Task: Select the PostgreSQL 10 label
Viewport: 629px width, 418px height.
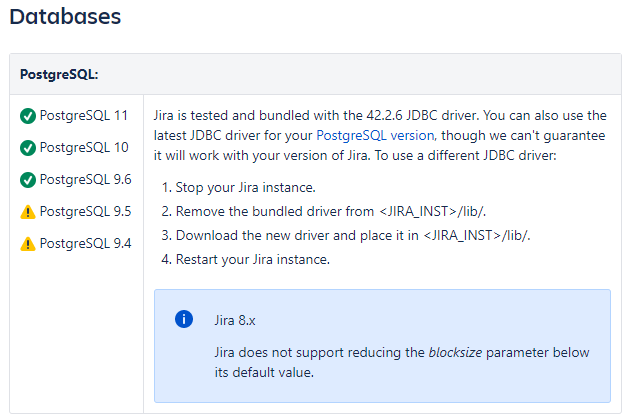Action: point(84,148)
